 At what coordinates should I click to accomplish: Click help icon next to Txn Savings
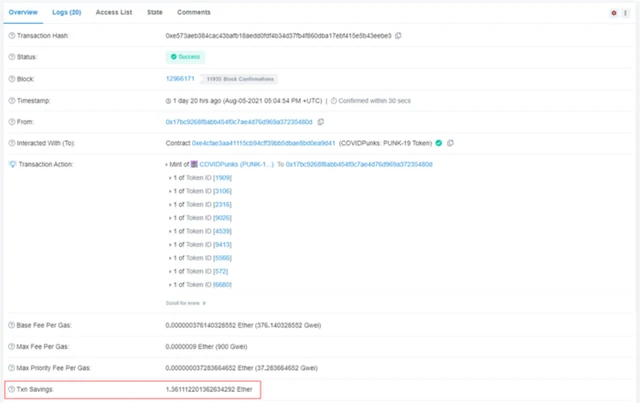(x=11, y=389)
